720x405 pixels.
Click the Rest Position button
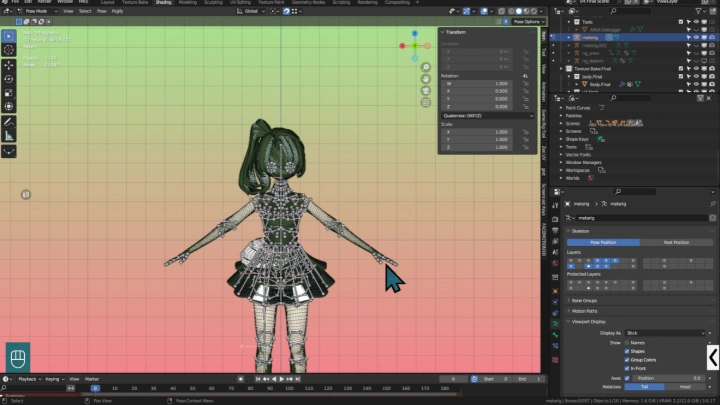677,242
